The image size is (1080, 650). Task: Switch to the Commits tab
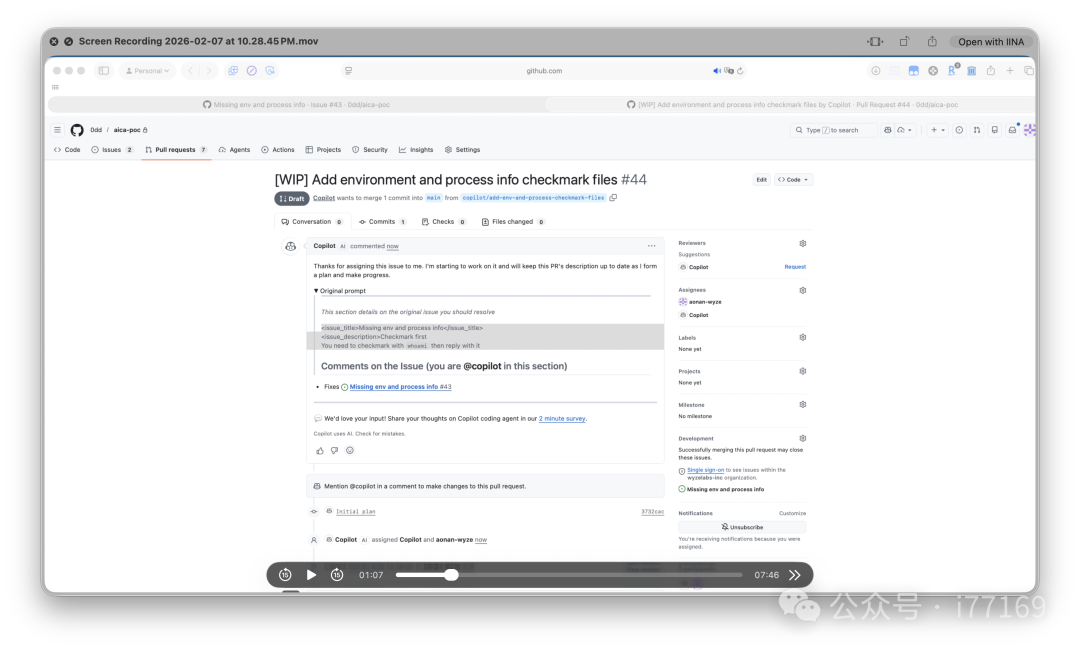click(x=382, y=222)
